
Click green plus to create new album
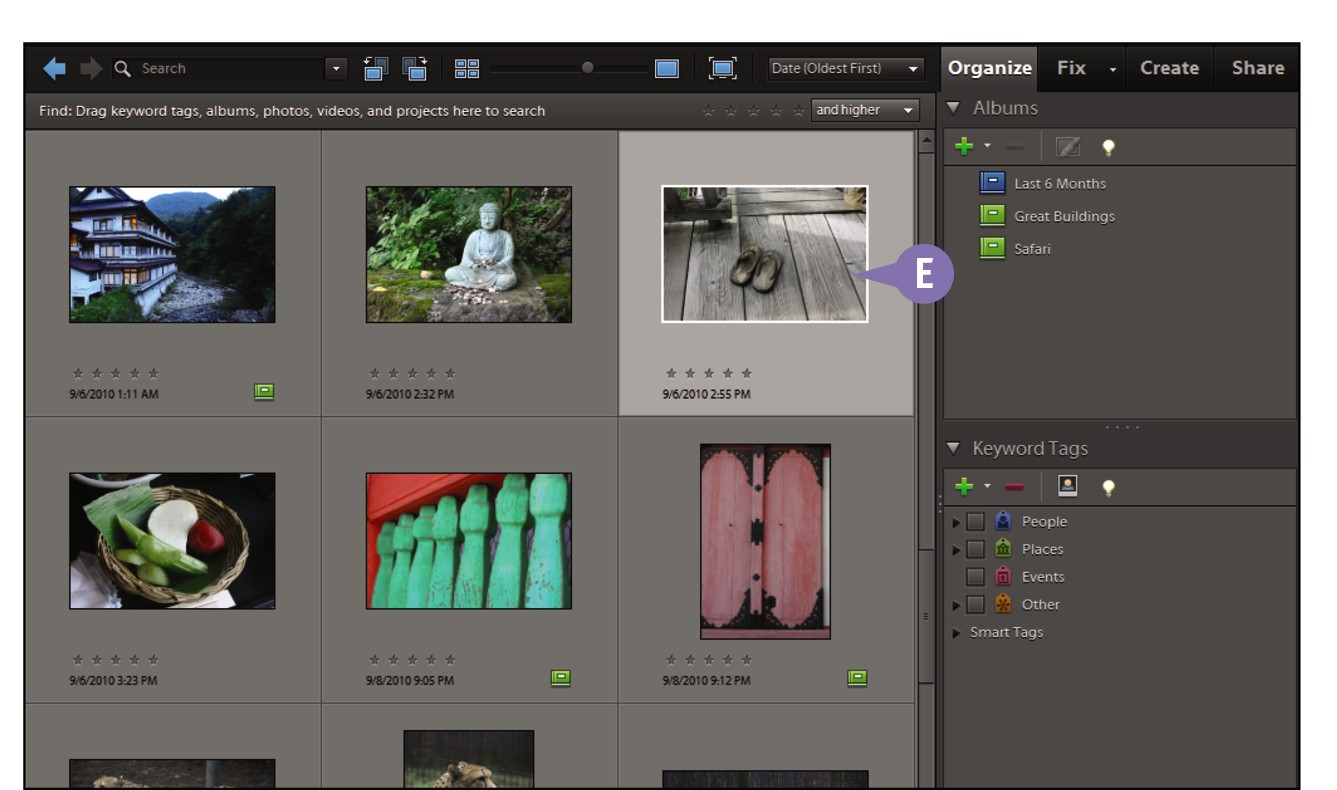coord(964,147)
